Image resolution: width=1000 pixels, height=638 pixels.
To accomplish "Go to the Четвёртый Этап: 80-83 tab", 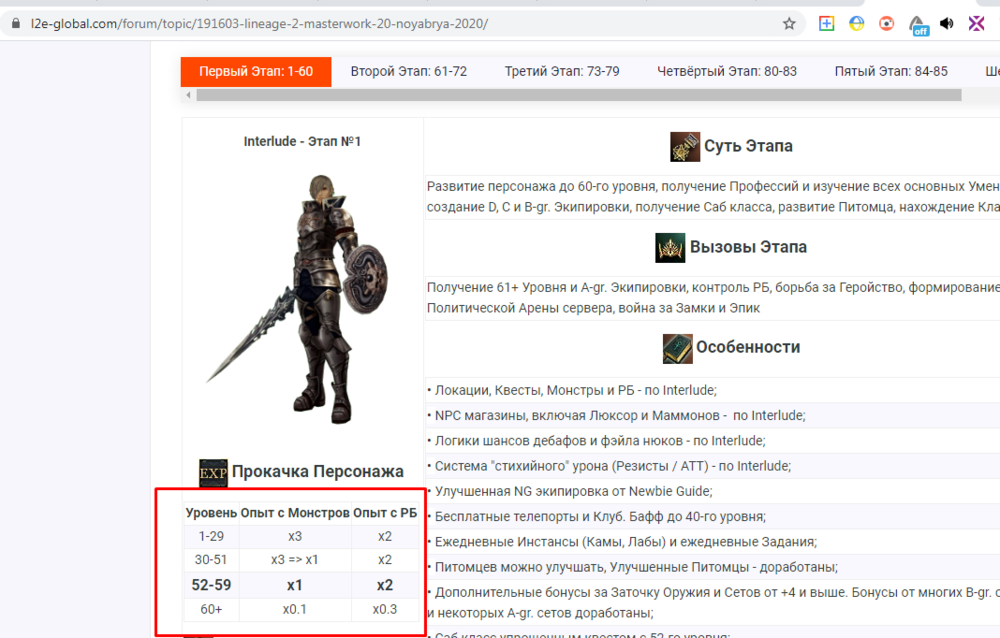I will 727,71.
